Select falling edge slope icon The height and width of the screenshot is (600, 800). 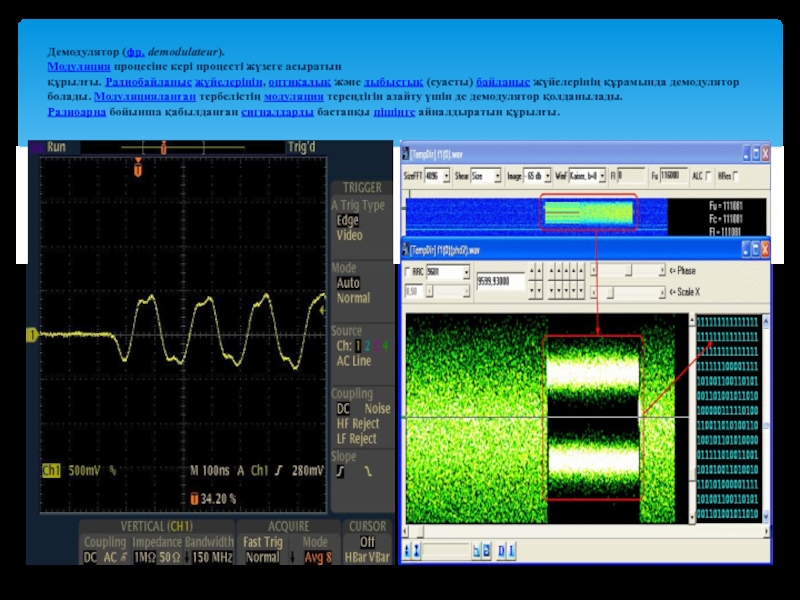[x=367, y=471]
